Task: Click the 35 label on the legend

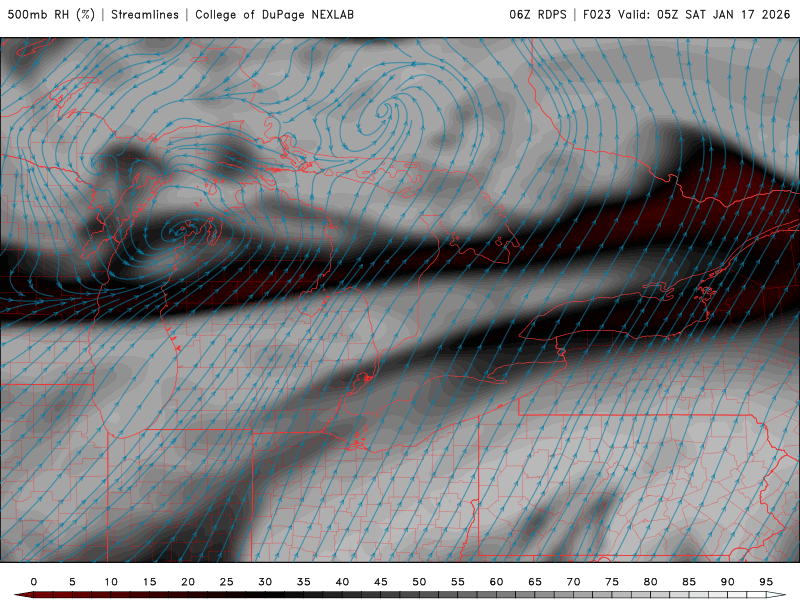Action: [x=304, y=582]
